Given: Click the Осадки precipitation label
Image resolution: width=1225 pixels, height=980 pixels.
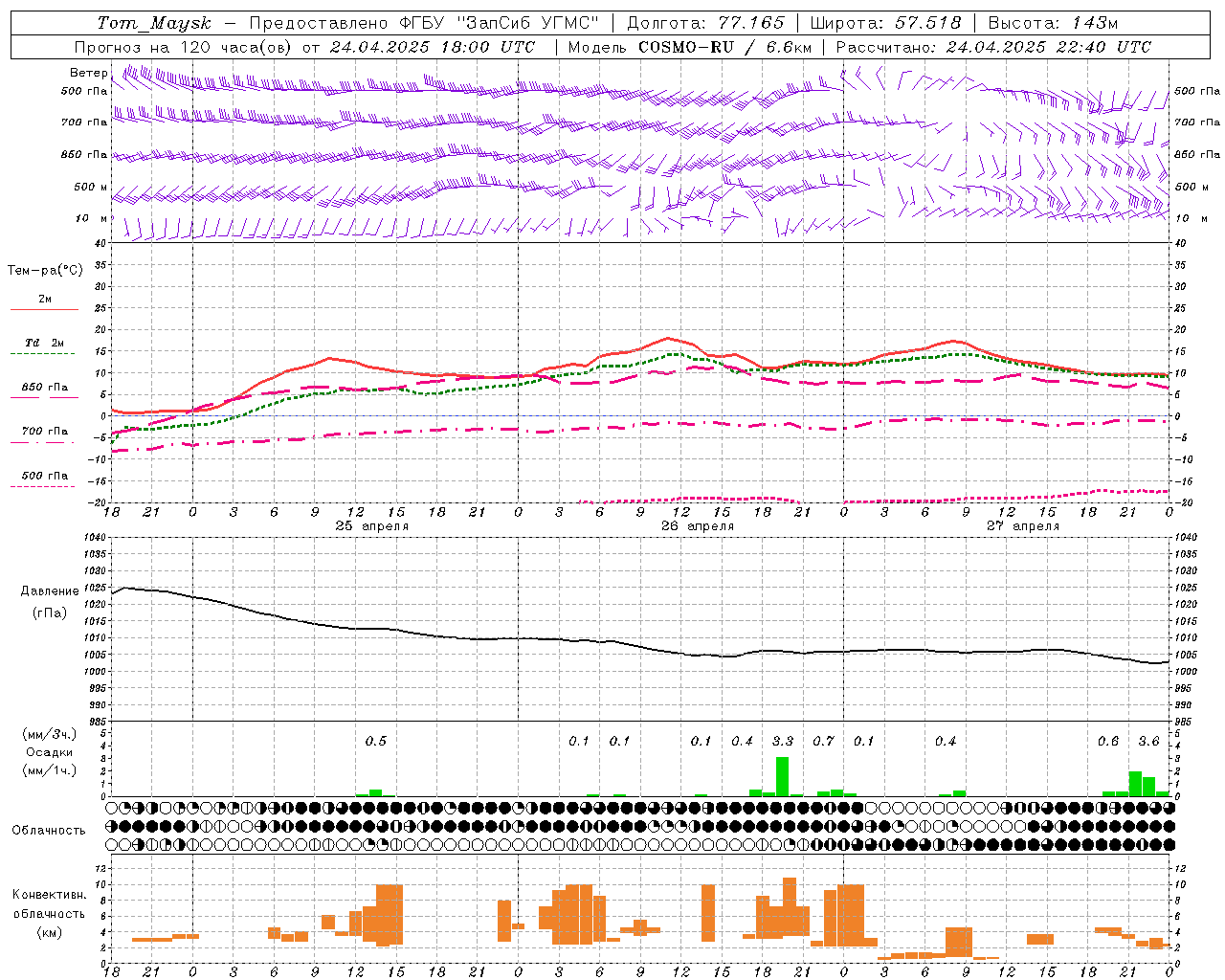Looking at the screenshot, I should 49,752.
